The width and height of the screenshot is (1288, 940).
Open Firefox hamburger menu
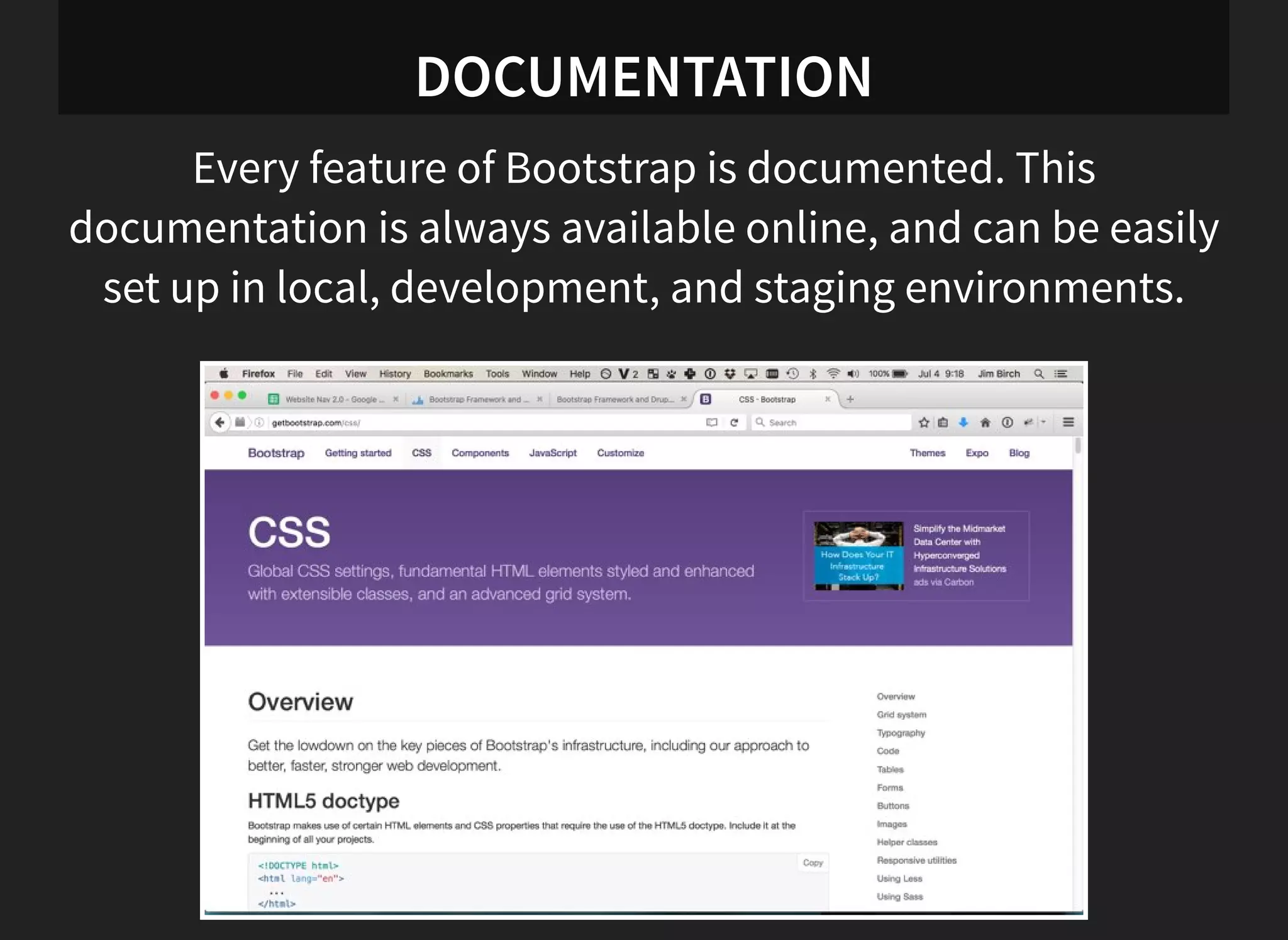click(x=1068, y=422)
